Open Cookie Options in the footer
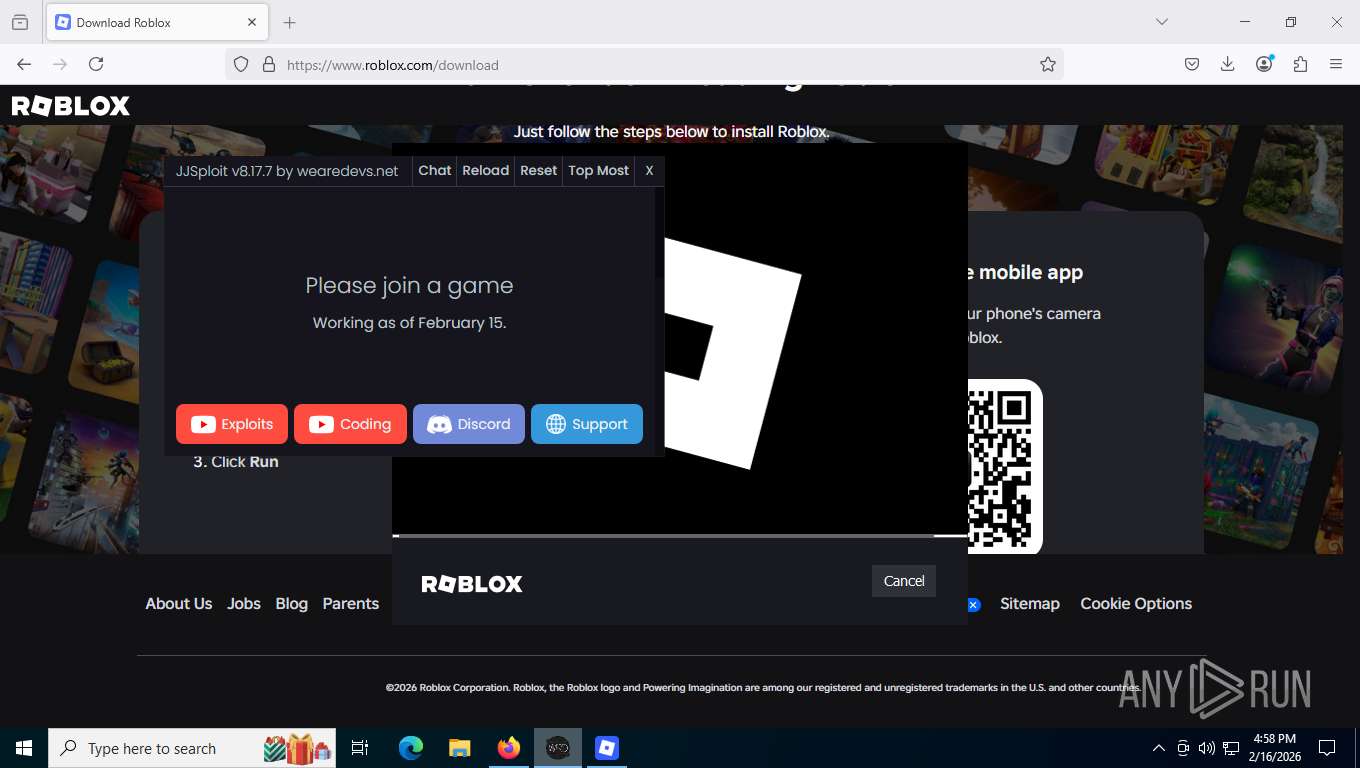Image resolution: width=1360 pixels, height=768 pixels. click(1136, 604)
